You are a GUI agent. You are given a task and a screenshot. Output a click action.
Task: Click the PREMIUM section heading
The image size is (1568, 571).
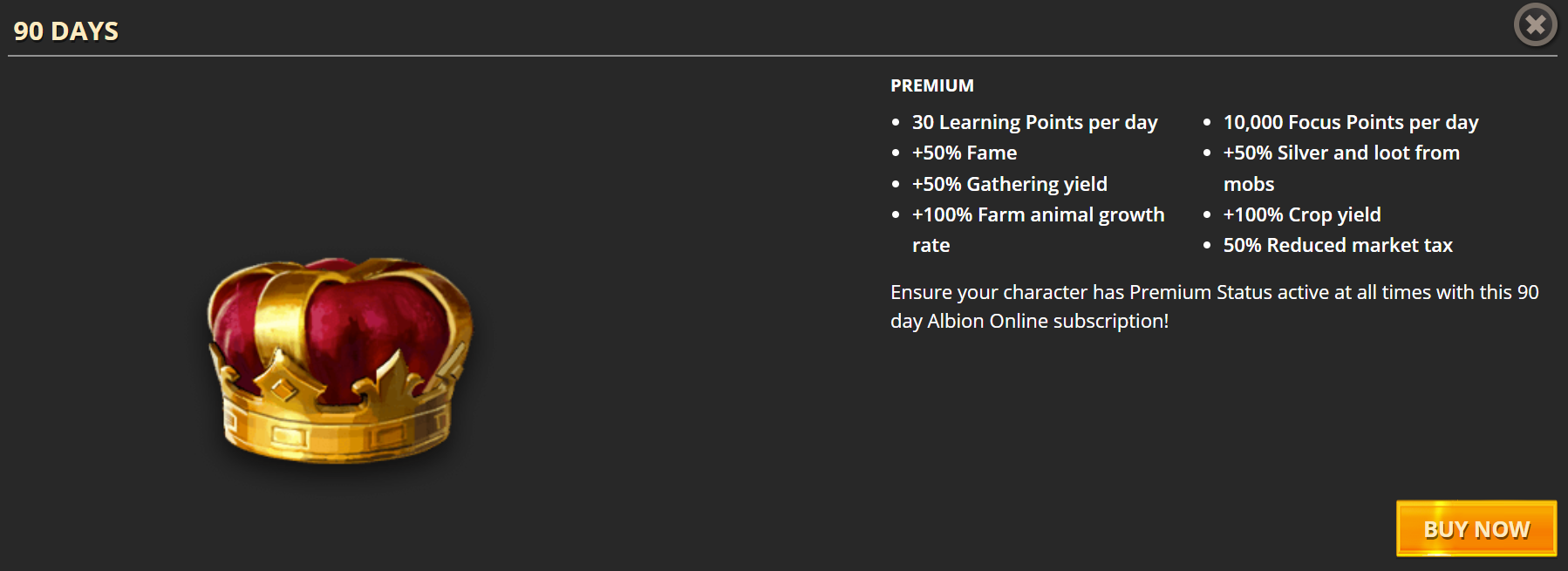point(932,85)
